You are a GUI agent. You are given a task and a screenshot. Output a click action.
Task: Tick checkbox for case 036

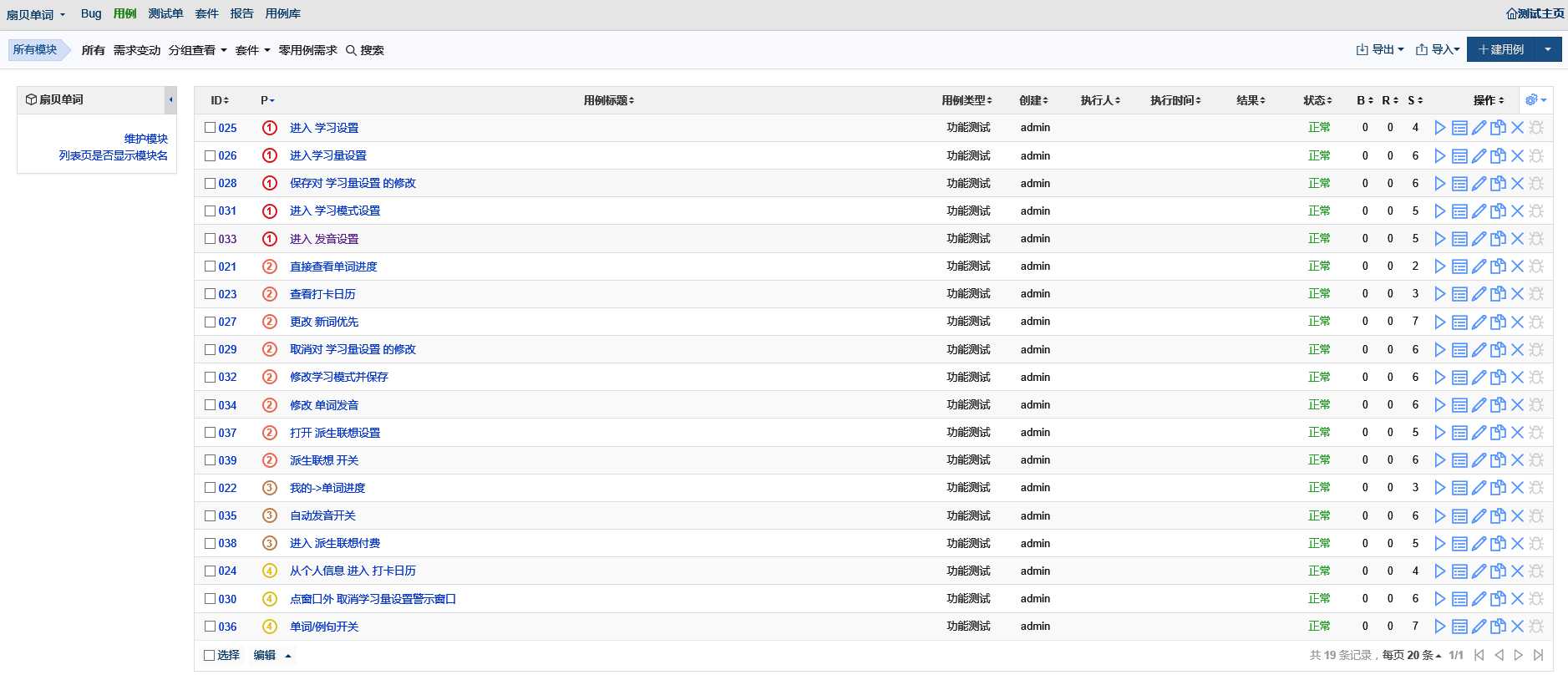(211, 627)
